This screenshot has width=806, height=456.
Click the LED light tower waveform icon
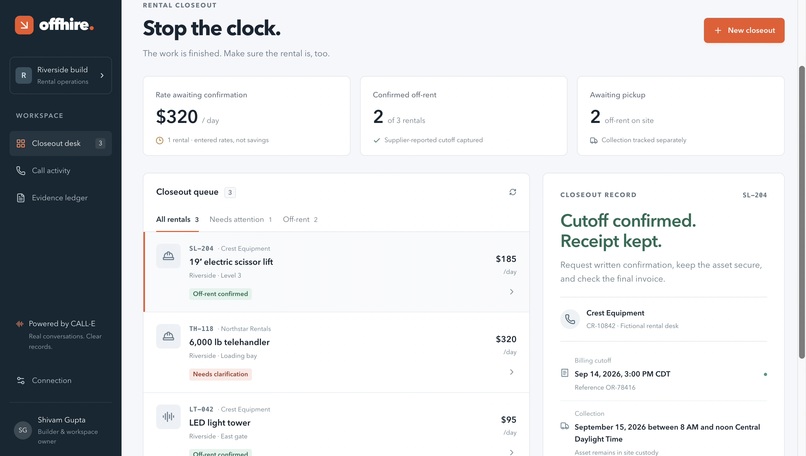pos(168,416)
